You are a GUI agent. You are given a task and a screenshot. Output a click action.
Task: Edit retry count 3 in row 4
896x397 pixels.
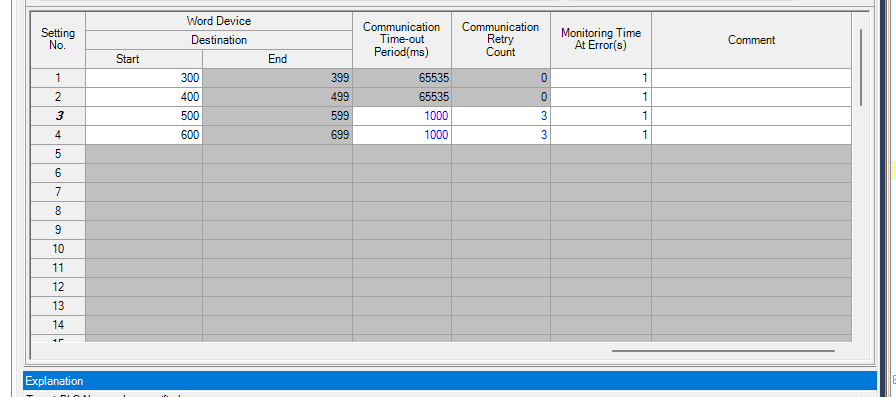pyautogui.click(x=501, y=135)
